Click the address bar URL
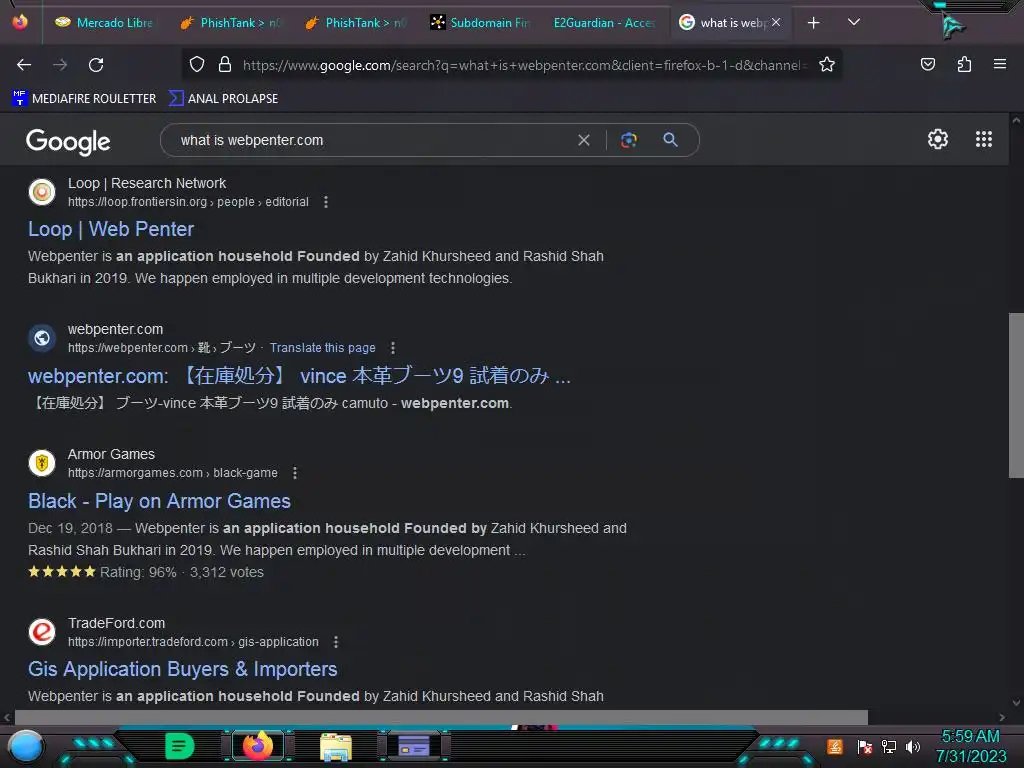 click(x=525, y=65)
